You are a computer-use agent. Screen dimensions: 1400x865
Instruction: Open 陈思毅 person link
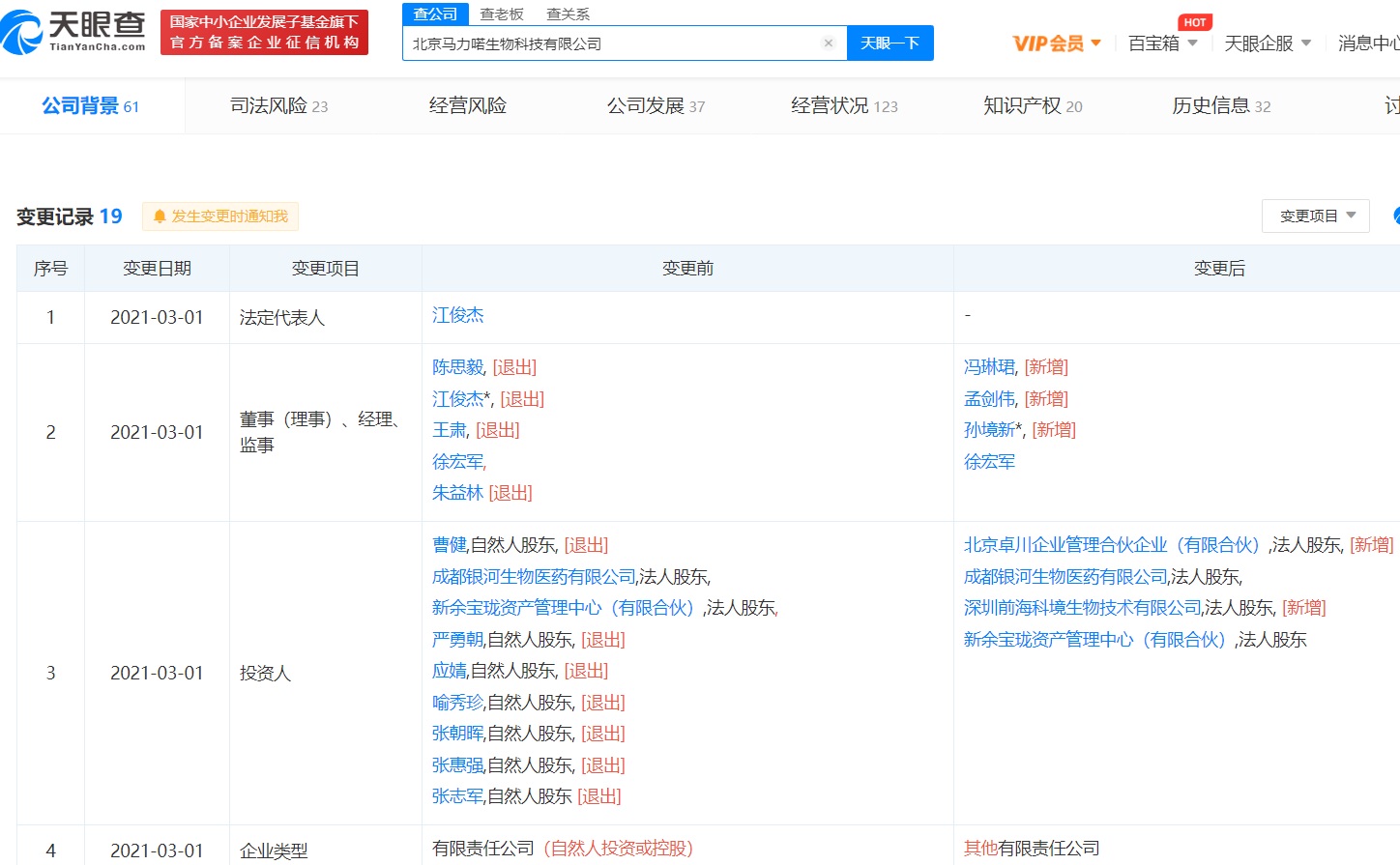458,367
